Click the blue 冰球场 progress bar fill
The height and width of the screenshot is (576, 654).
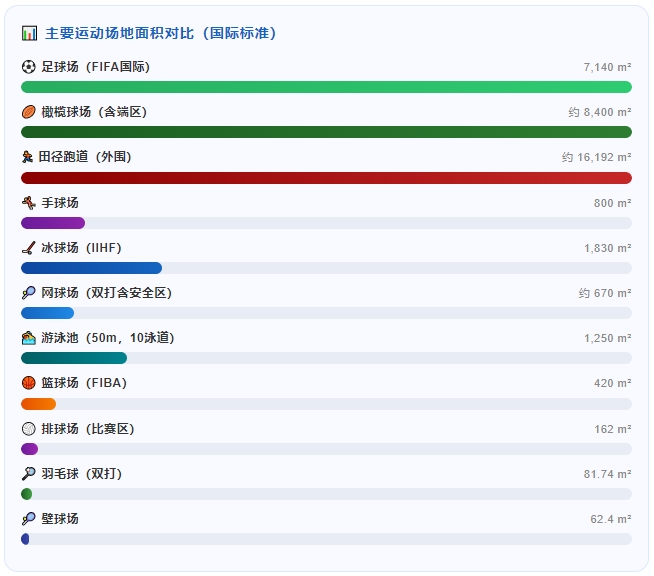91,268
